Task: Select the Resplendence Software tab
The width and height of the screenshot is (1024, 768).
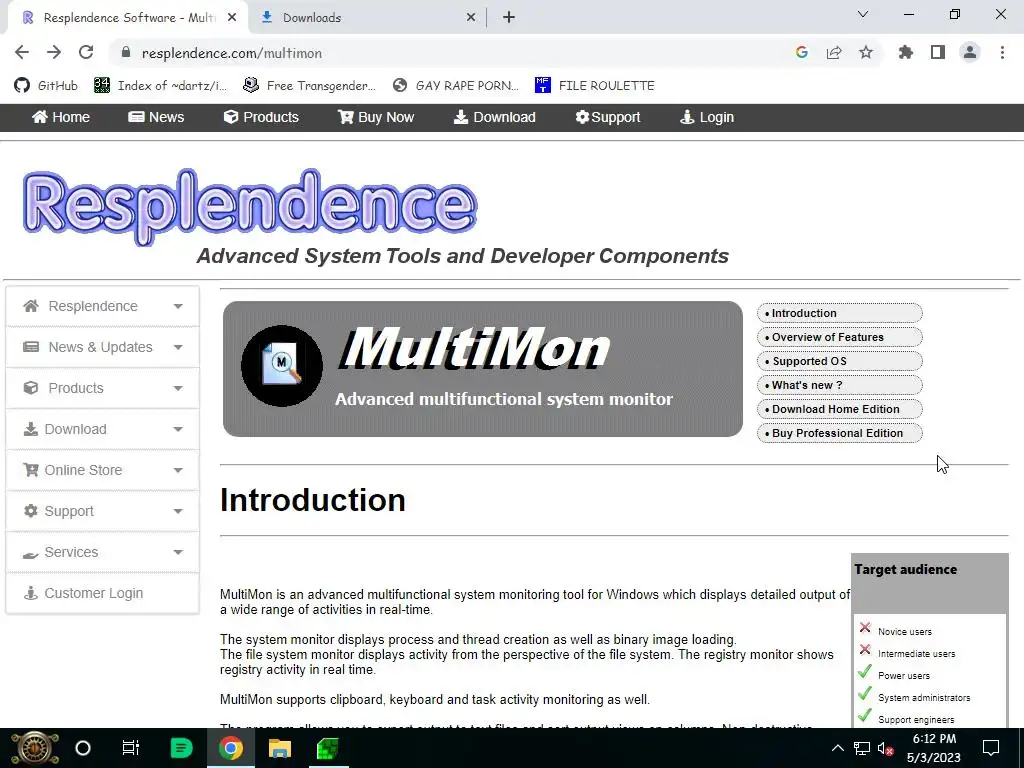Action: click(128, 18)
